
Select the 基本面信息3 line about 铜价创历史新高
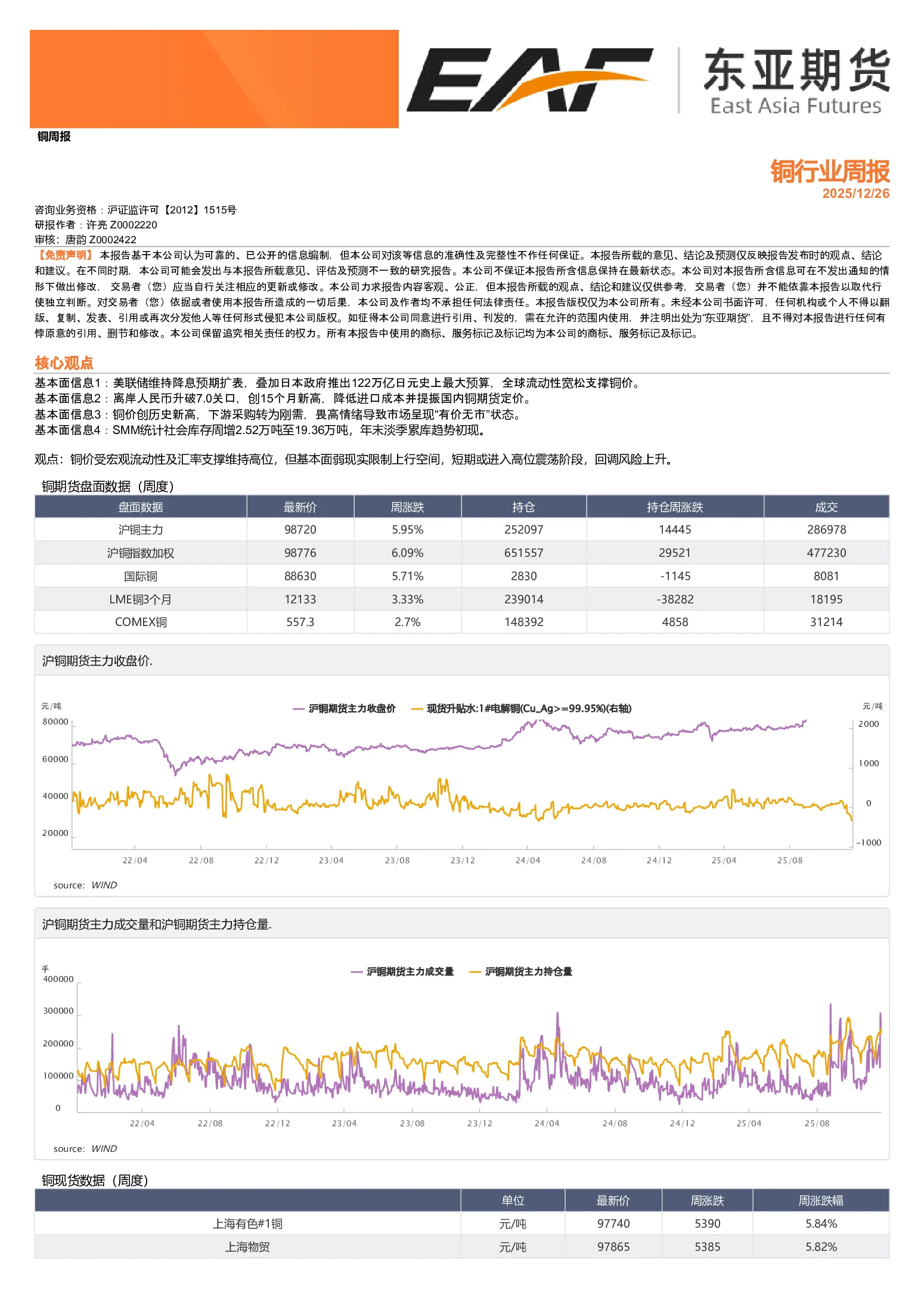pos(279,414)
